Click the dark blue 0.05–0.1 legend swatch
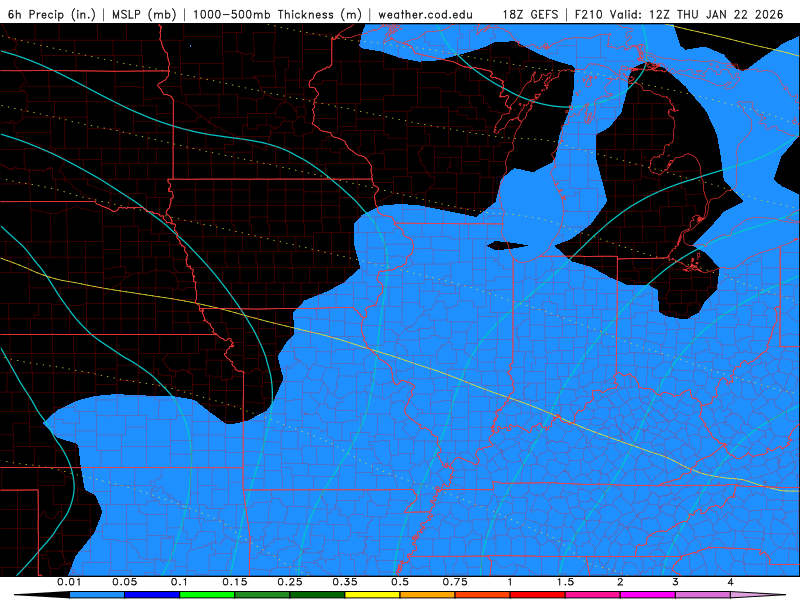This screenshot has width=800, height=600. (152, 595)
